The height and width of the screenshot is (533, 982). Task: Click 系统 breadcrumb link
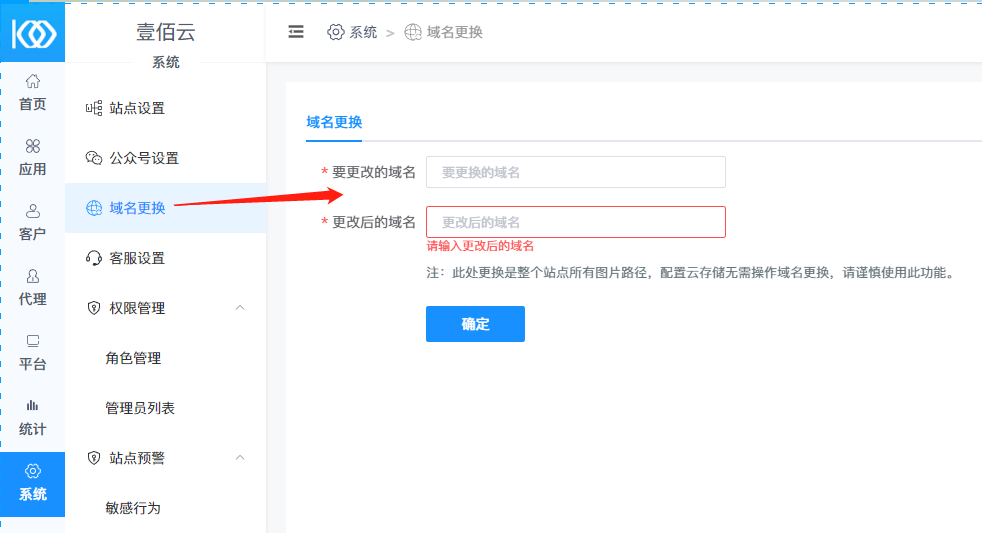point(363,32)
